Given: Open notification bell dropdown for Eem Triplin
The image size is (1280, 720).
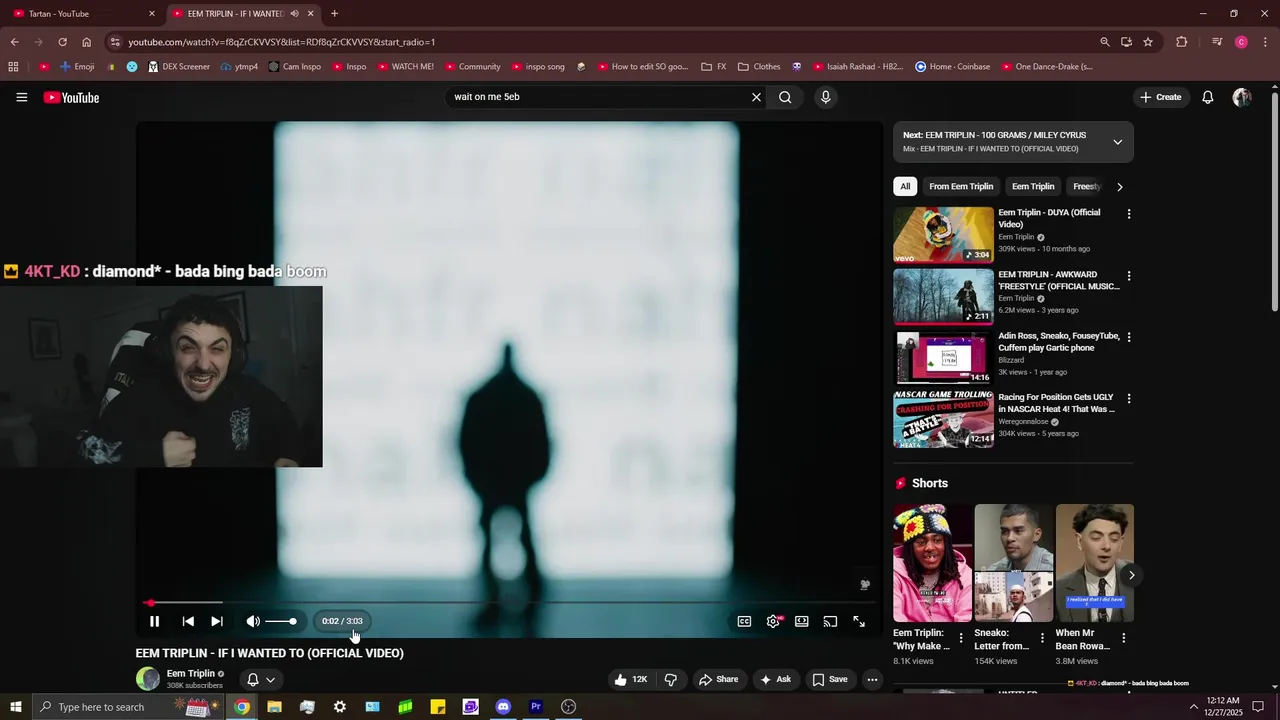Looking at the screenshot, I should tap(260, 679).
